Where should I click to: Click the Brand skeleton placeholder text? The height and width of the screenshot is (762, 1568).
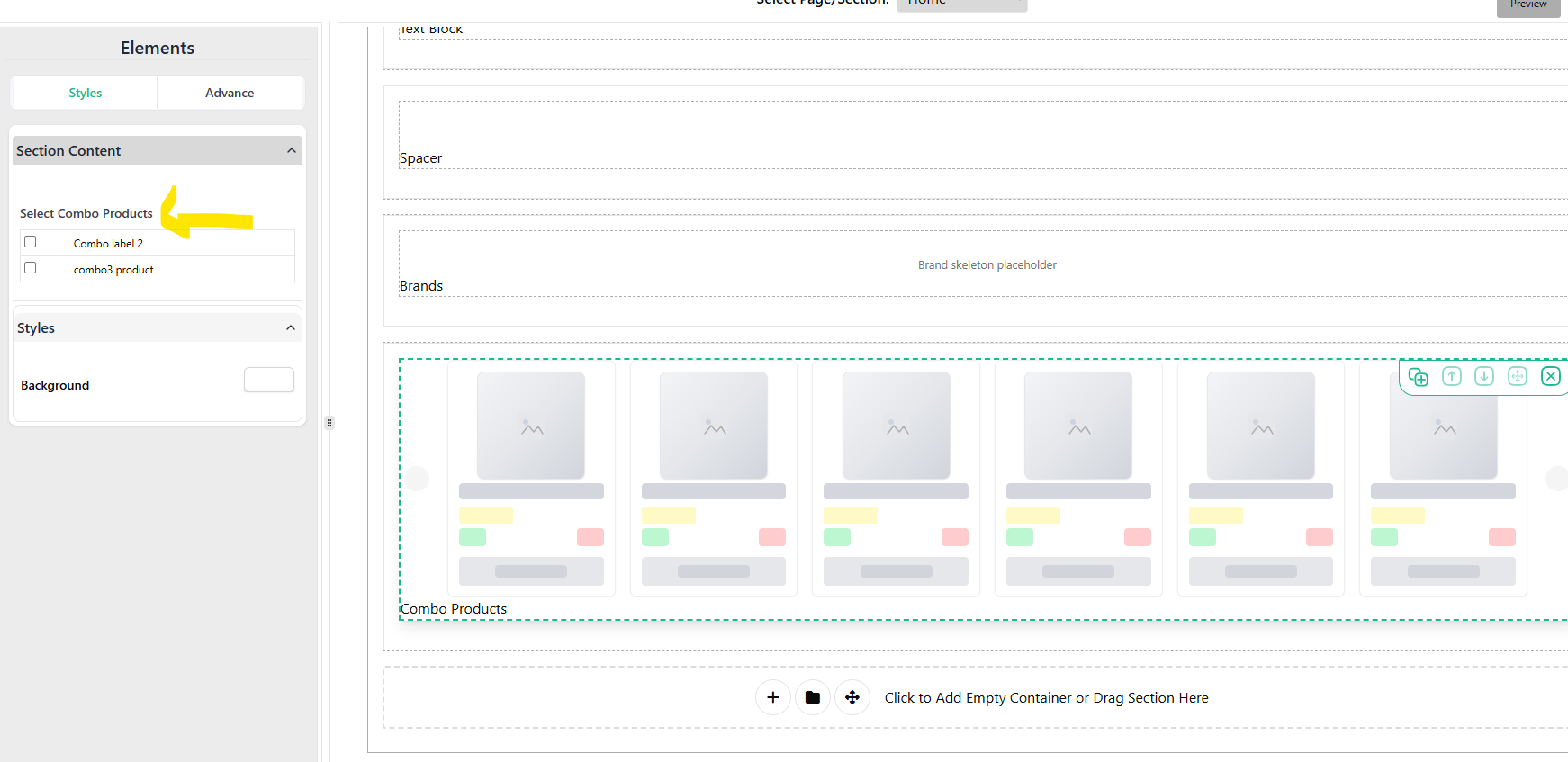(987, 265)
